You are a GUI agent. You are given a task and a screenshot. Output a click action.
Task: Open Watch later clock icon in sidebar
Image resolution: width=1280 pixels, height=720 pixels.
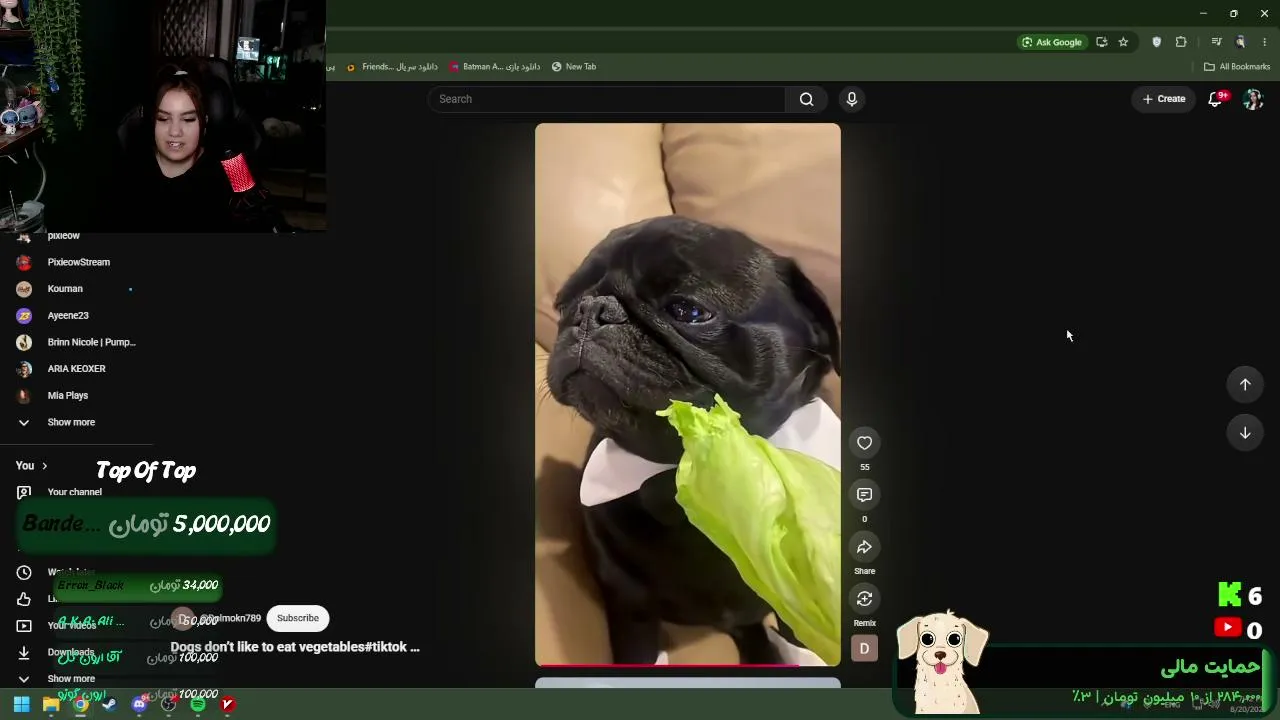[24, 573]
